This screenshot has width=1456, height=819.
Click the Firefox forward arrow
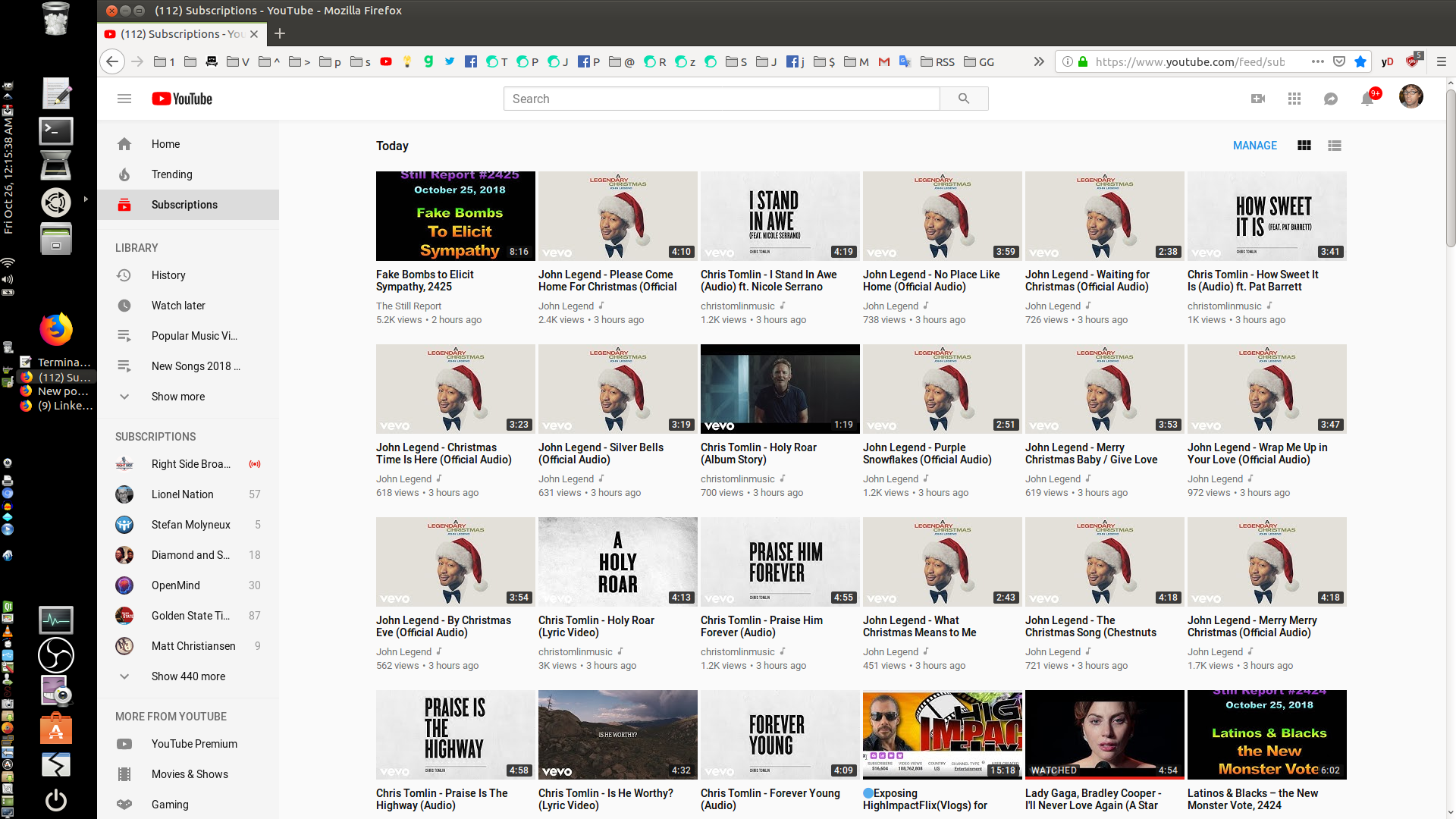click(137, 61)
